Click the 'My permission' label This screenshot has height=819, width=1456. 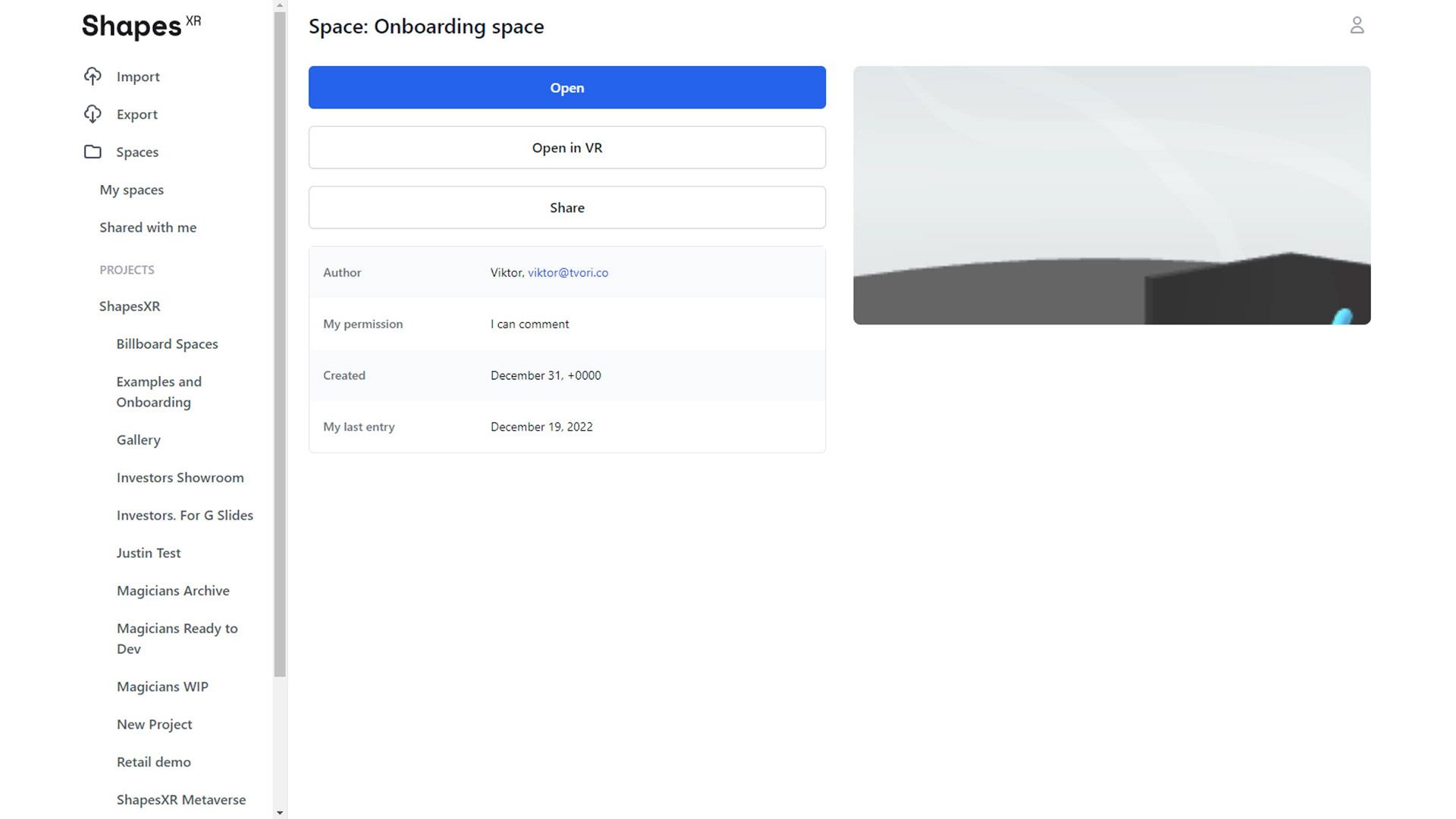tap(362, 324)
